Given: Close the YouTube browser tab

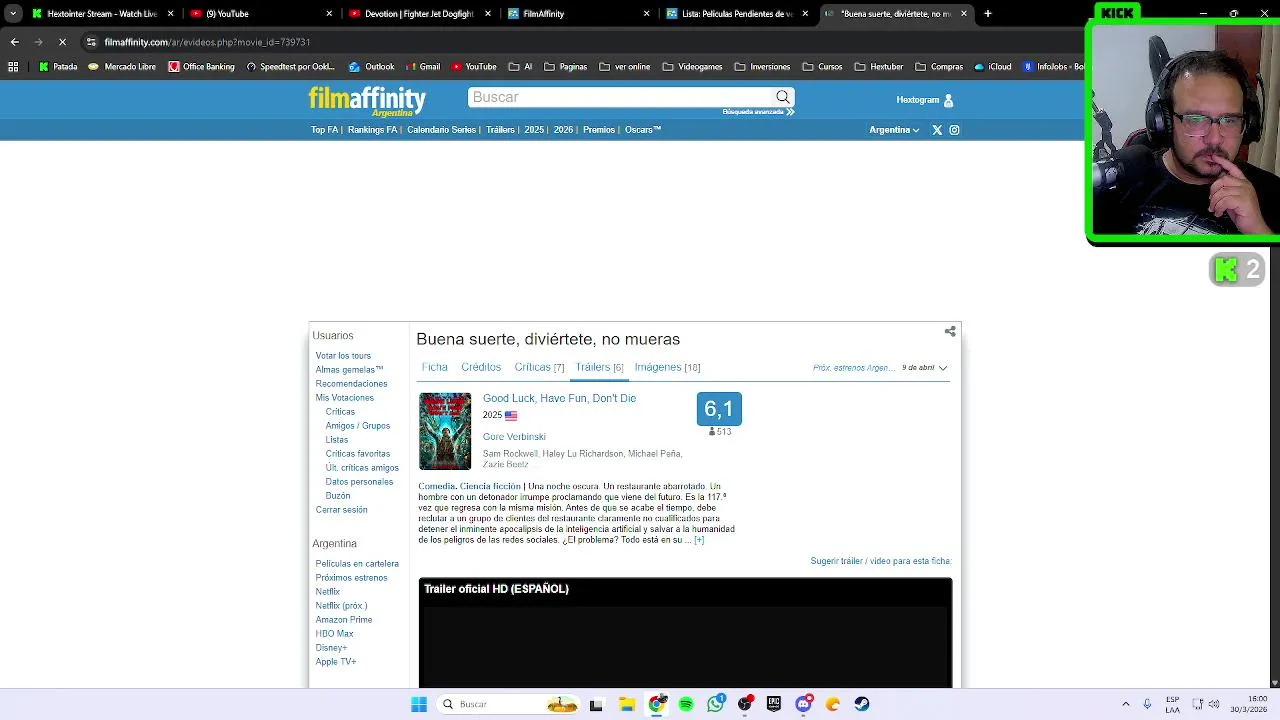Looking at the screenshot, I should point(329,14).
